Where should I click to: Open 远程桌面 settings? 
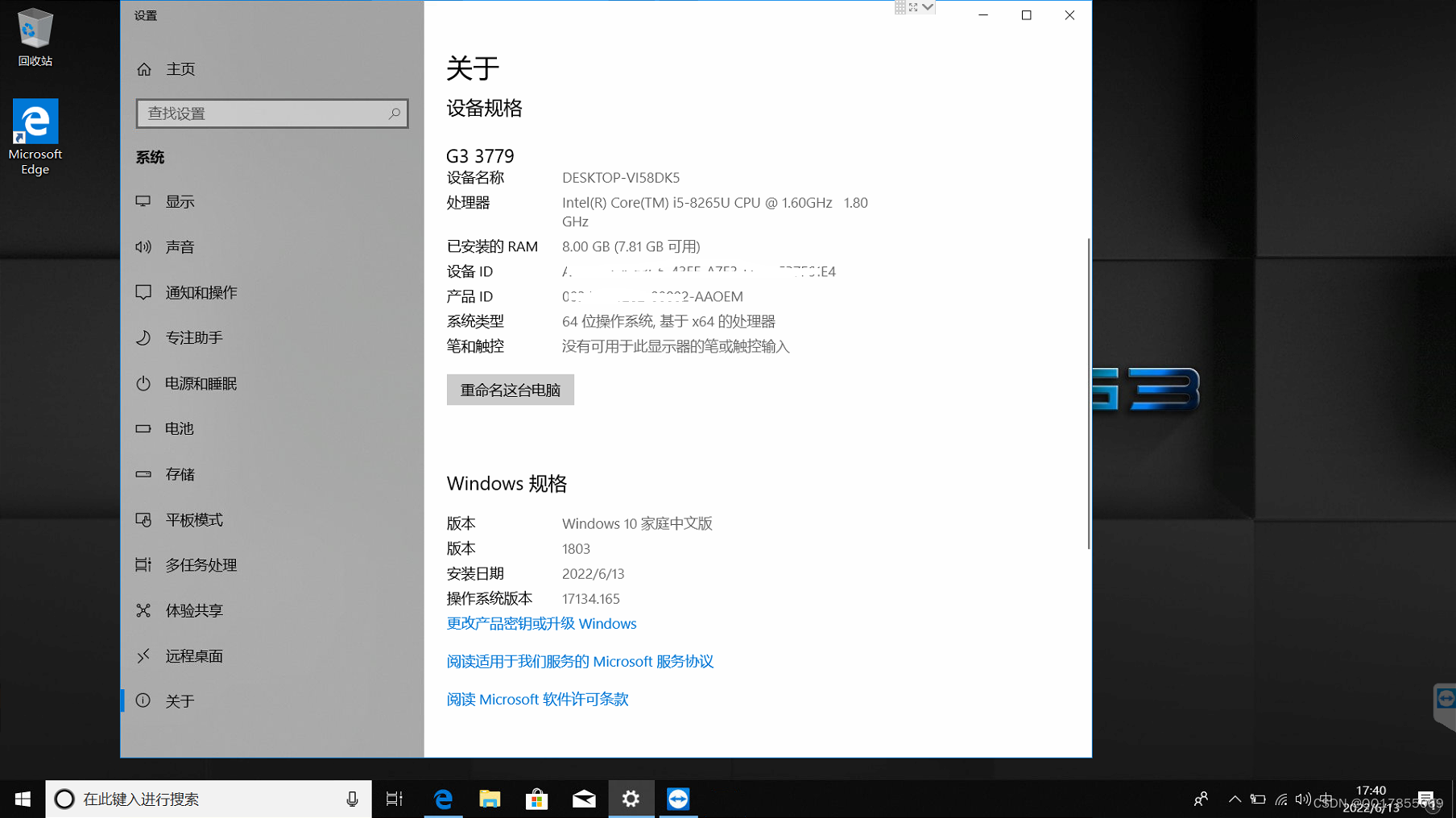(192, 655)
